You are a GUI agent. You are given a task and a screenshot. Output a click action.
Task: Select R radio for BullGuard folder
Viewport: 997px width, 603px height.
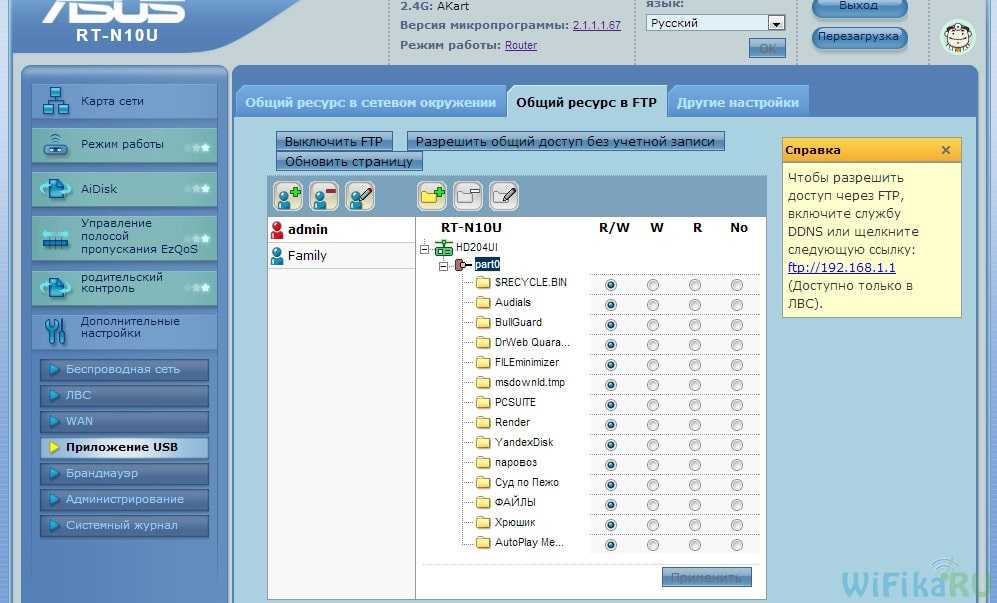click(695, 325)
